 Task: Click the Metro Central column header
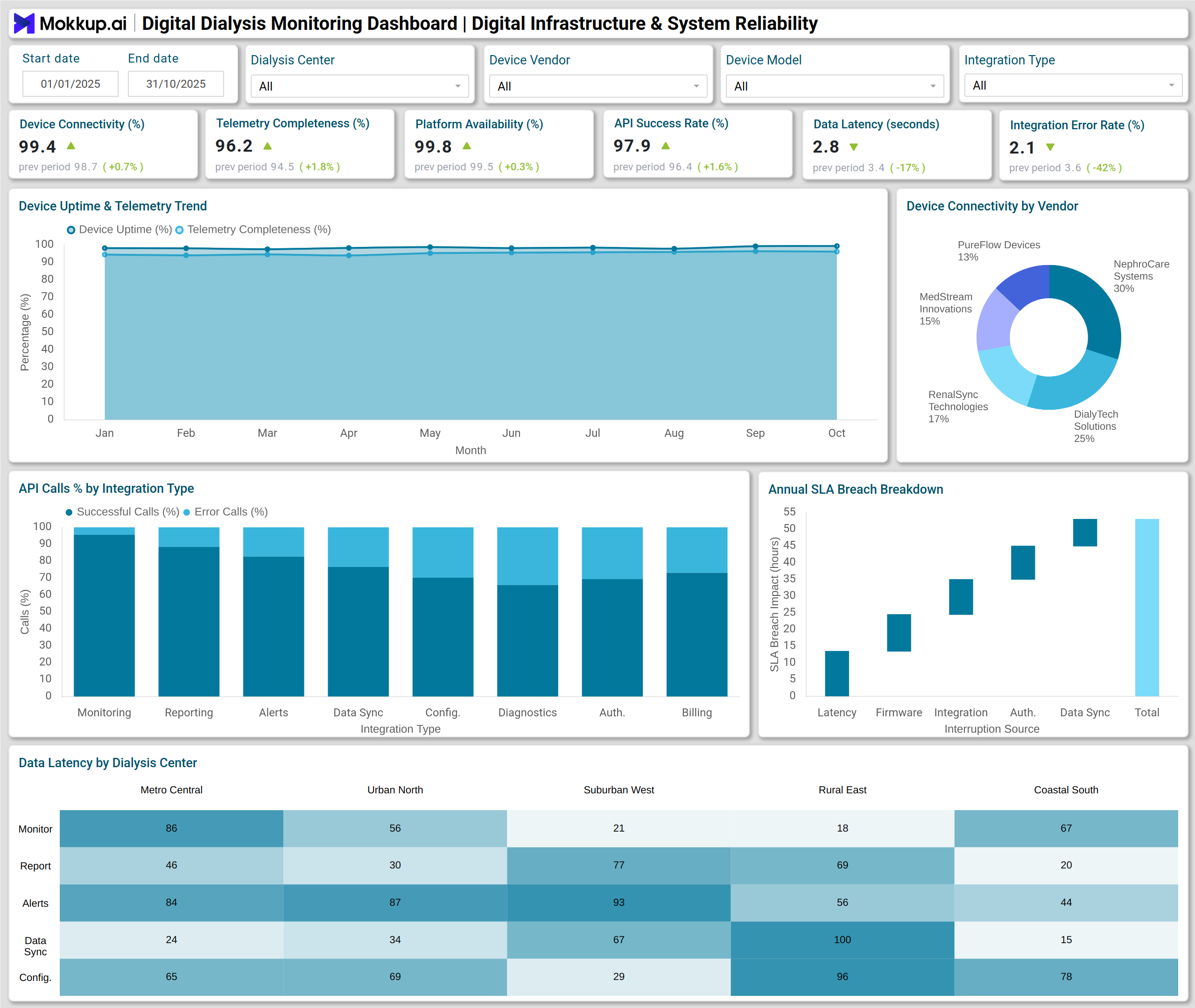[171, 790]
